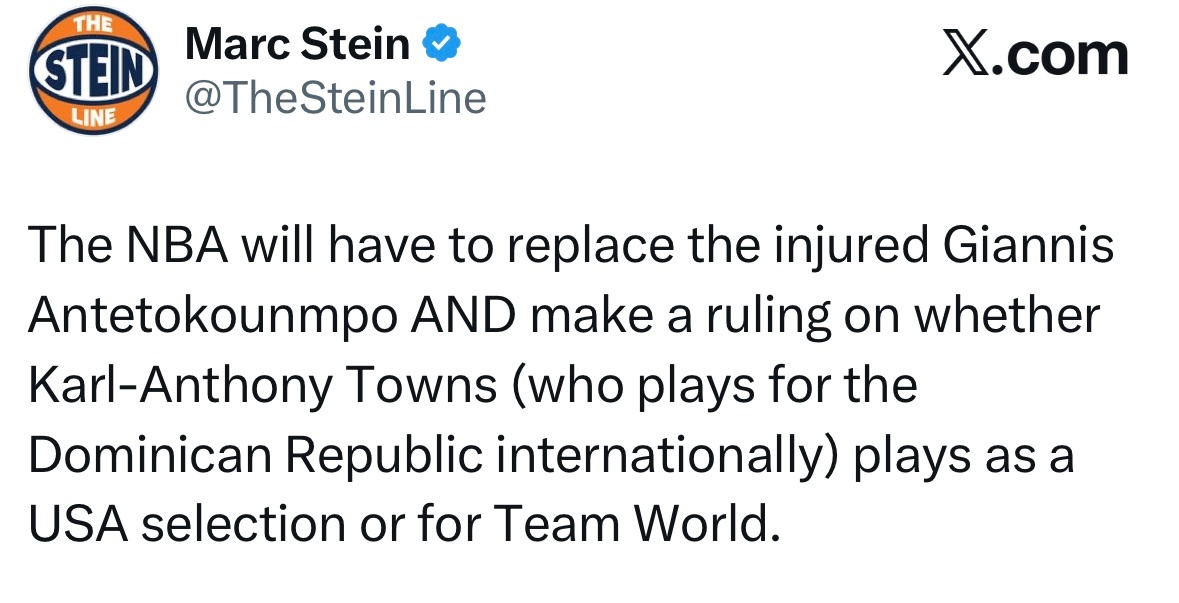The image size is (1179, 603).
Task: Click the word STEIN inside the basketball logo
Action: pyautogui.click(x=94, y=71)
